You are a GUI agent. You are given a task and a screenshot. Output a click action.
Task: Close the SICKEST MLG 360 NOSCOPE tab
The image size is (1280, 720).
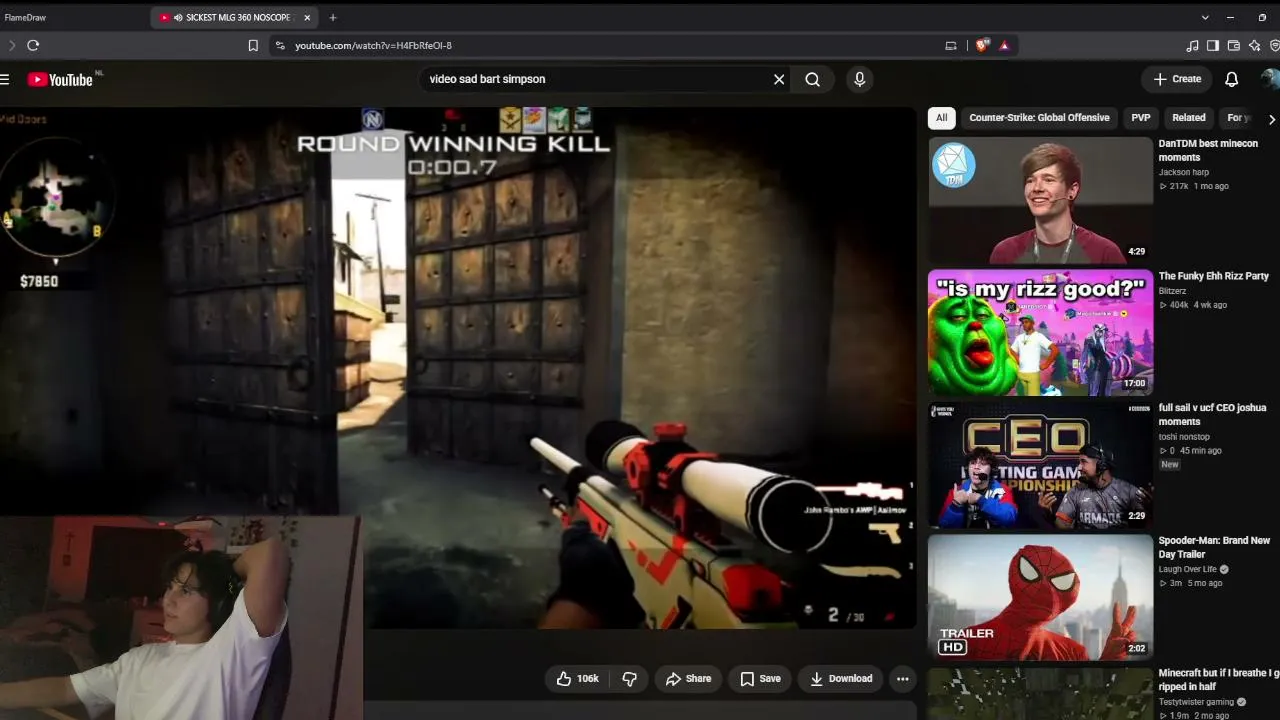coord(308,17)
